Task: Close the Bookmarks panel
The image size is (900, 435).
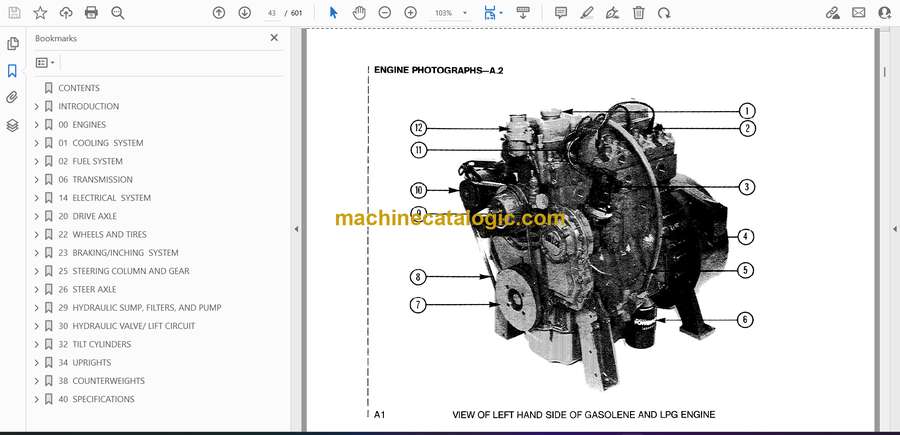Action: pyautogui.click(x=274, y=38)
